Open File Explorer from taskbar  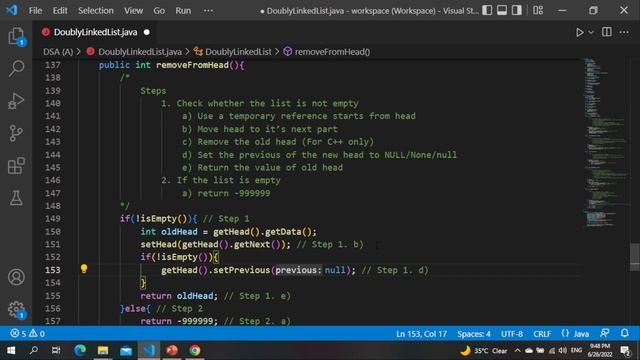tap(103, 350)
